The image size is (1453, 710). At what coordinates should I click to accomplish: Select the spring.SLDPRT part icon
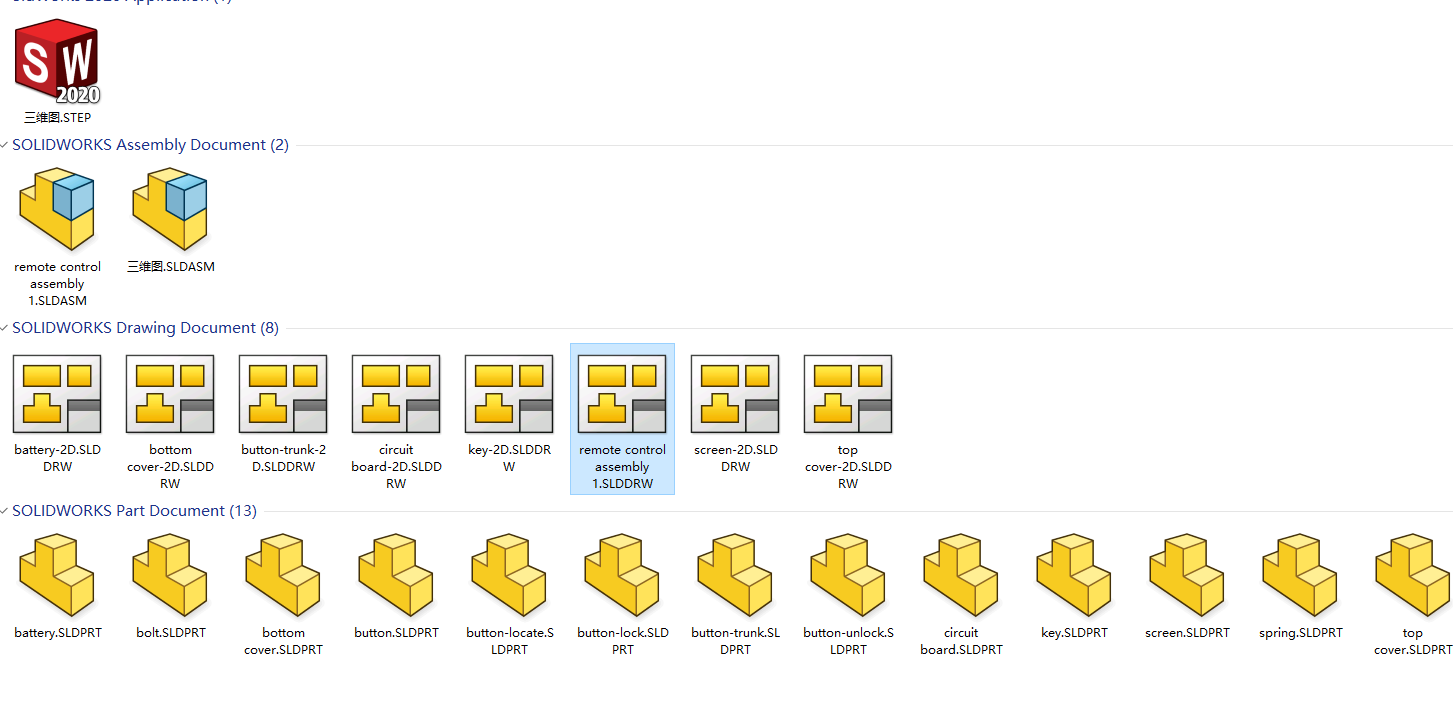click(x=1300, y=575)
